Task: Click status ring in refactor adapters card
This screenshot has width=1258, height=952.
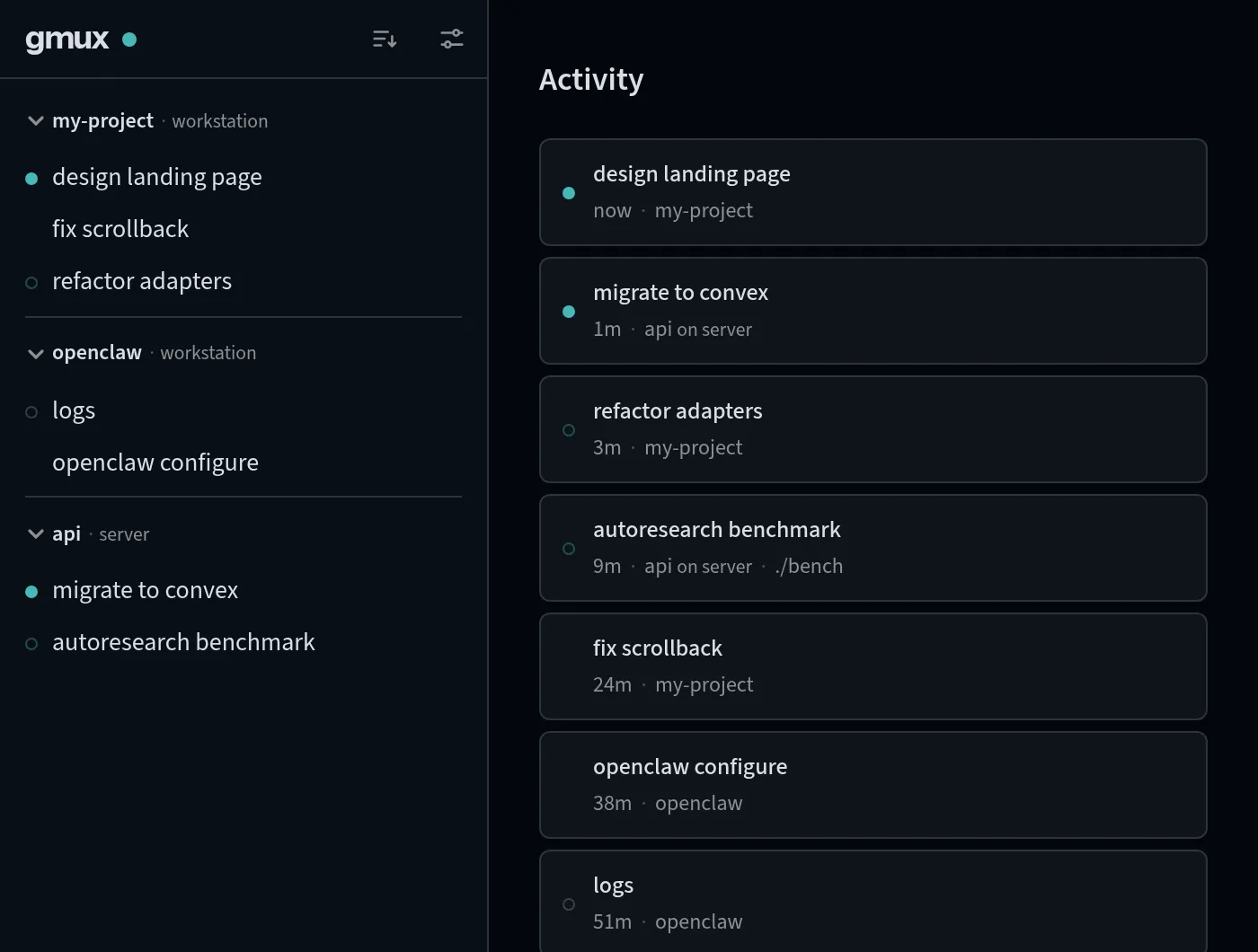Action: click(x=569, y=430)
